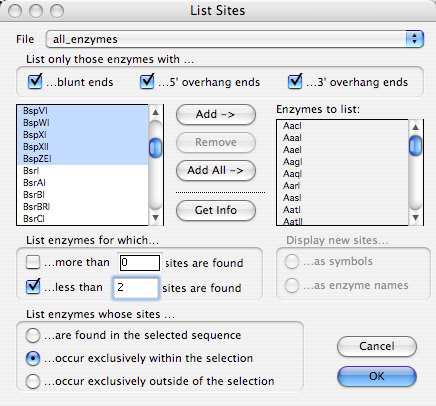The height and width of the screenshot is (406, 436).
Task: Click the right list scroll down arrow
Action: click(x=415, y=218)
